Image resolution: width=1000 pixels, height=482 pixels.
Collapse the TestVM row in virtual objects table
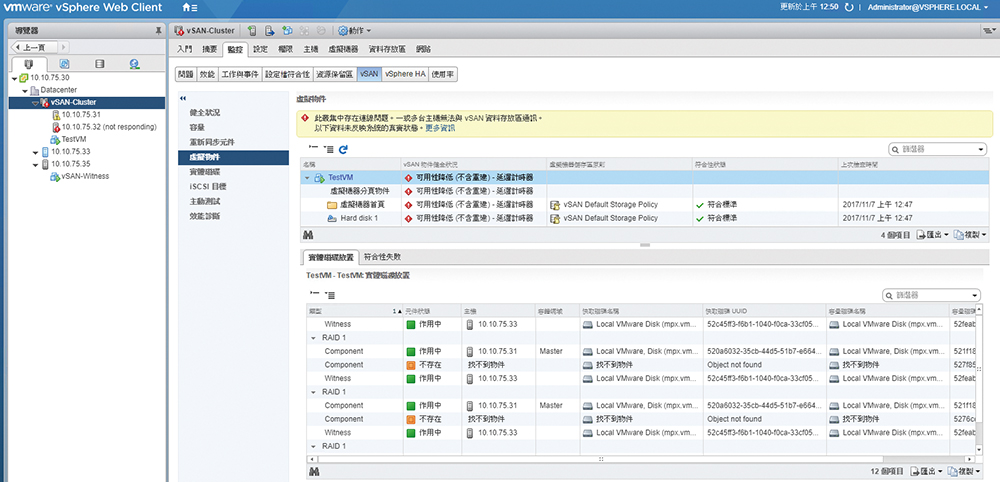(308, 178)
